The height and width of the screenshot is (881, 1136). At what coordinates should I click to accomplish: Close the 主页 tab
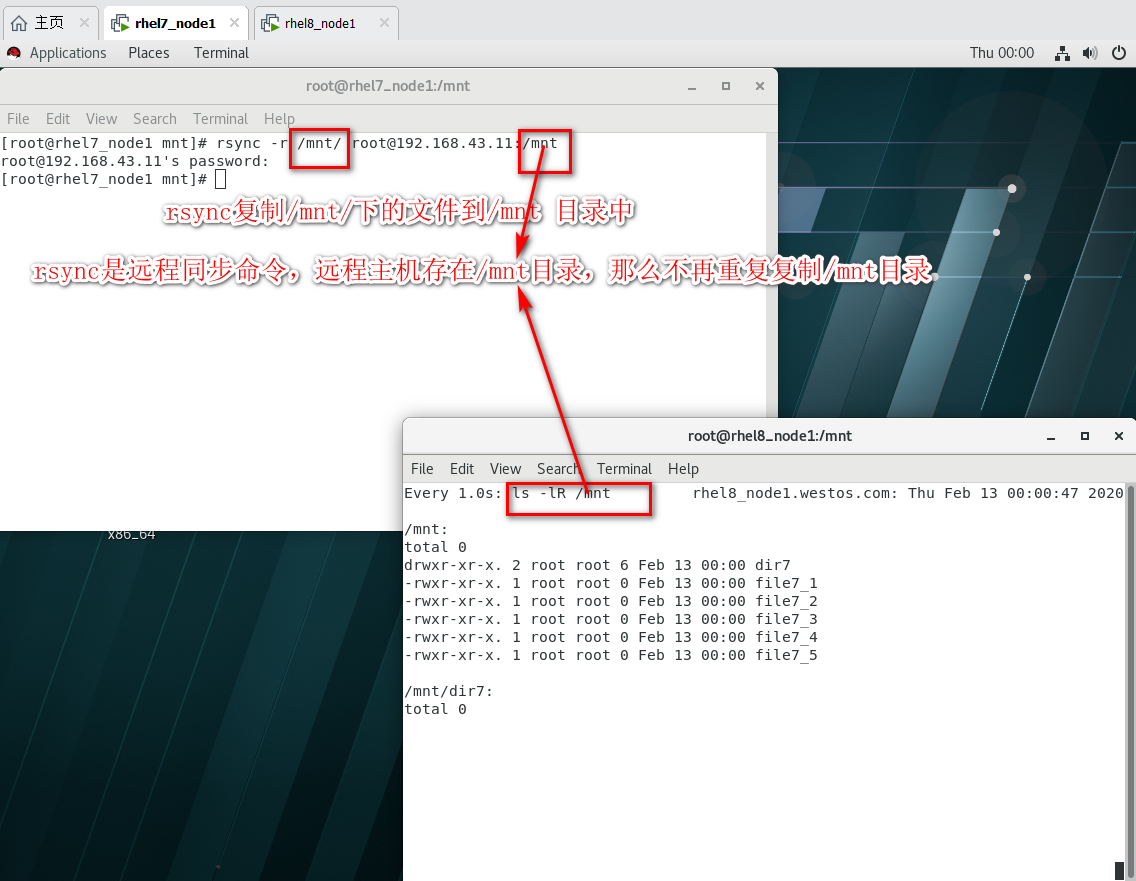pyautogui.click(x=84, y=23)
